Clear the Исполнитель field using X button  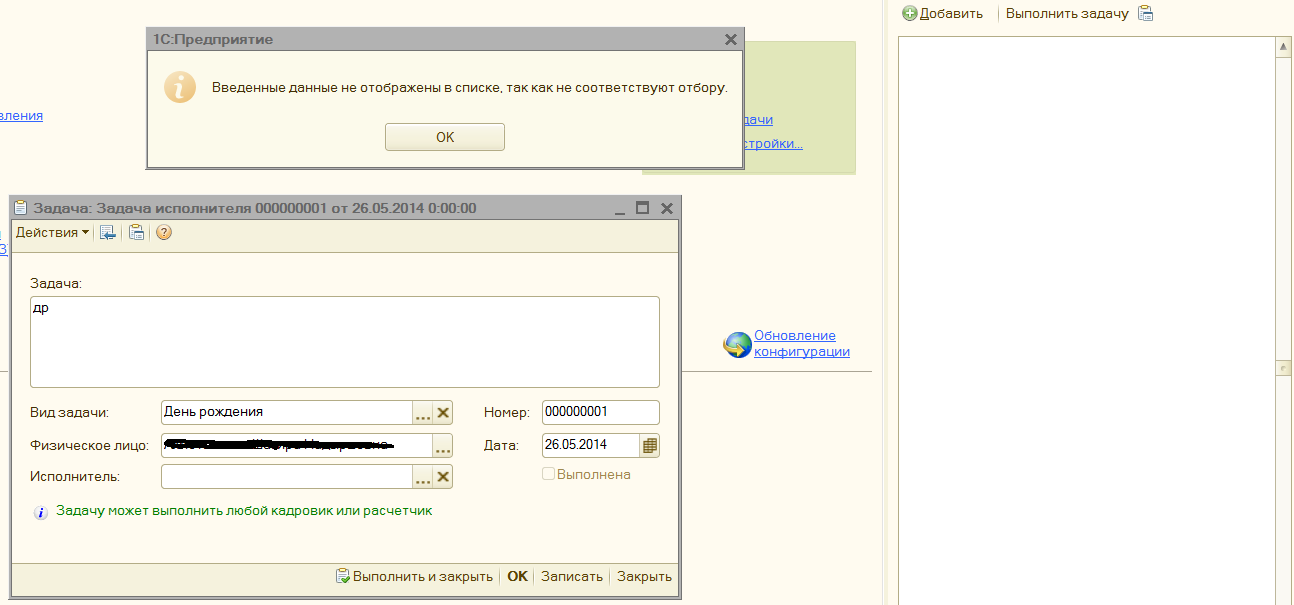point(443,477)
